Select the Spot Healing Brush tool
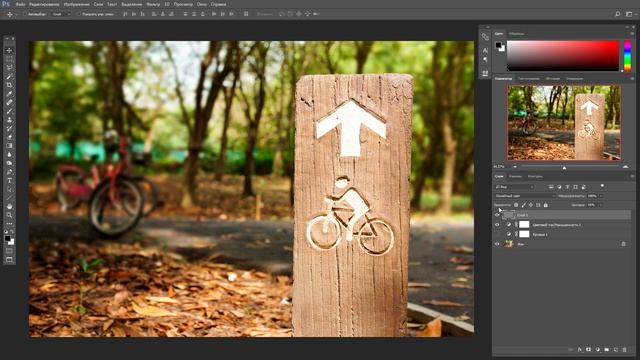Viewport: 640px width, 360px height. (x=9, y=102)
